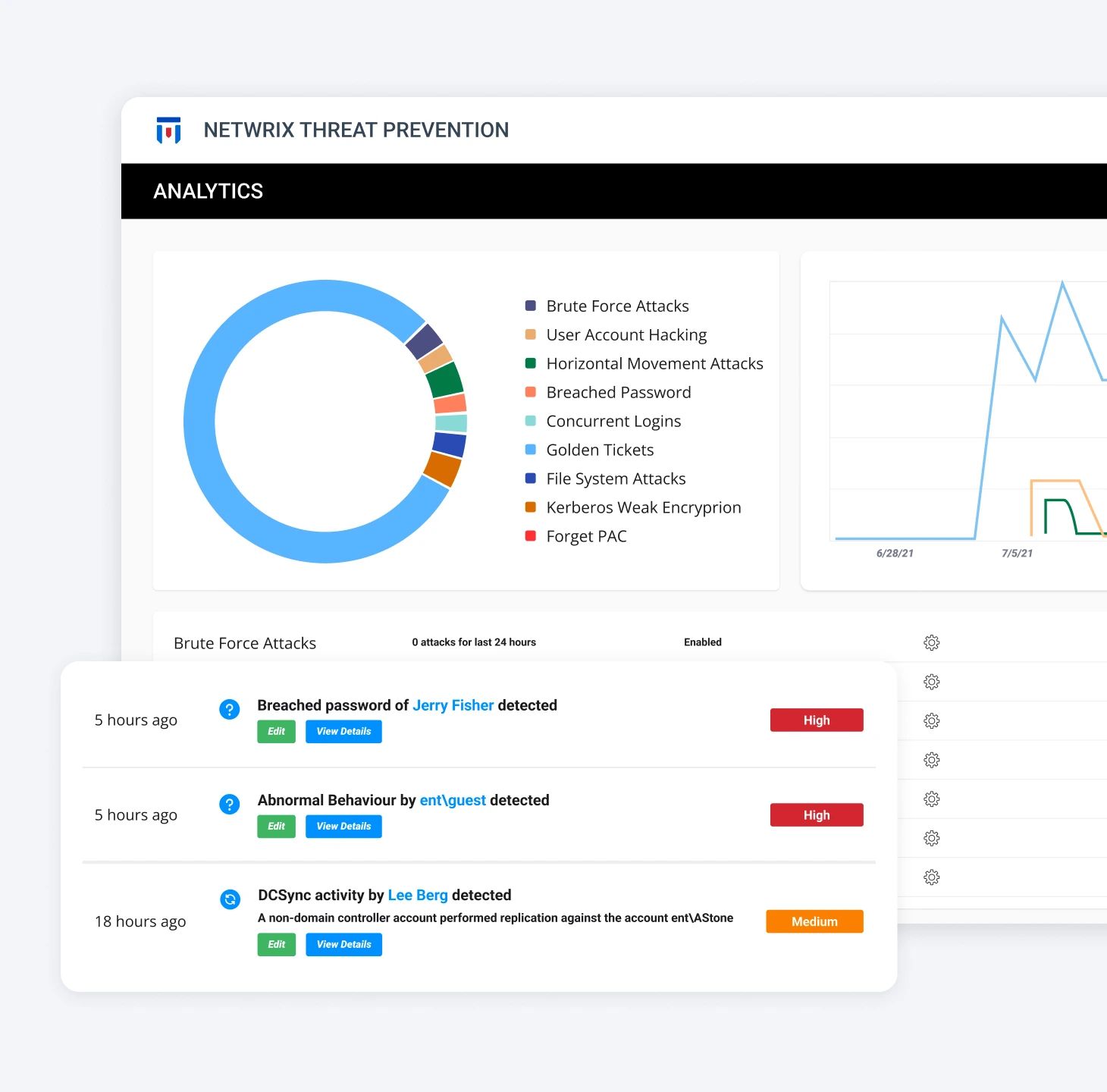Click question icon beside Abnormal Behaviour alert
1107x1092 pixels.
coord(230,804)
